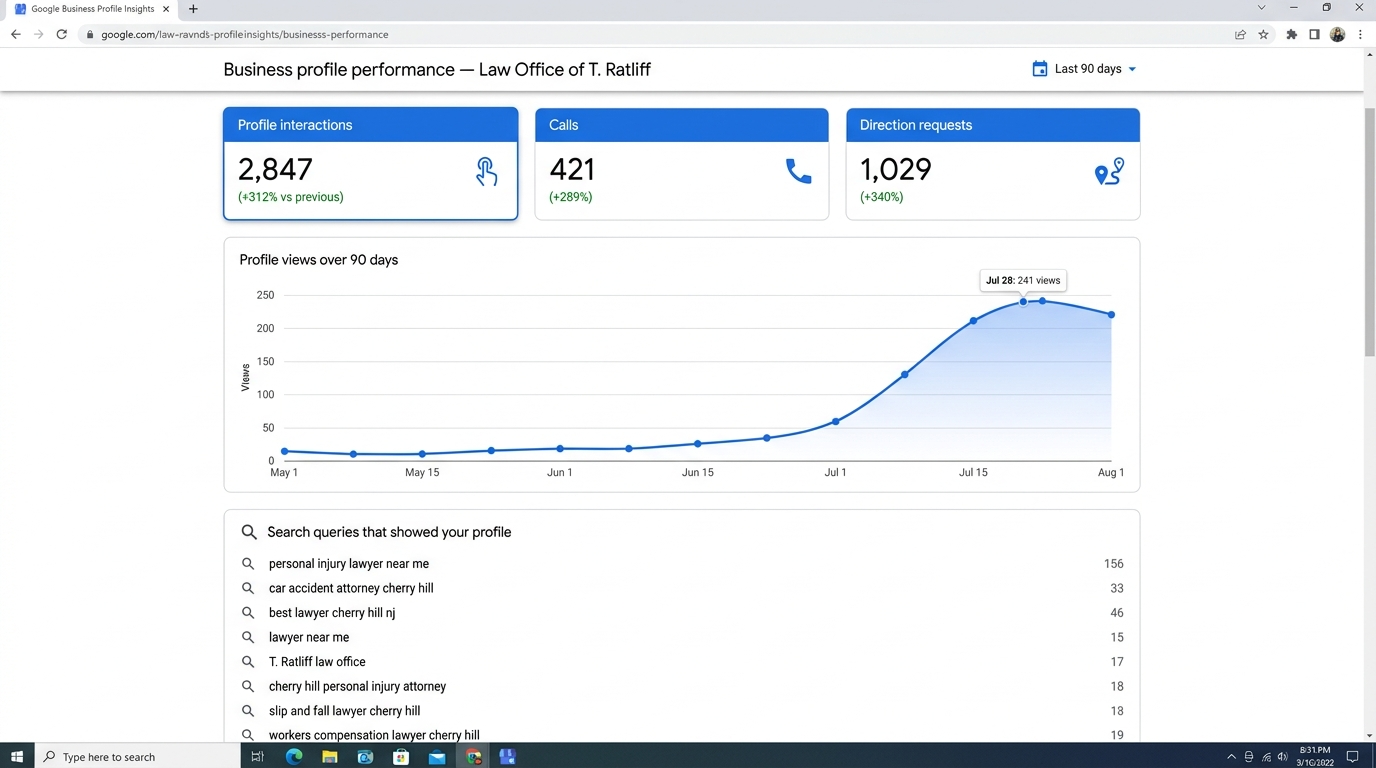1376x768 pixels.
Task: Open the tab search chevron in title bar
Action: coord(1261,8)
